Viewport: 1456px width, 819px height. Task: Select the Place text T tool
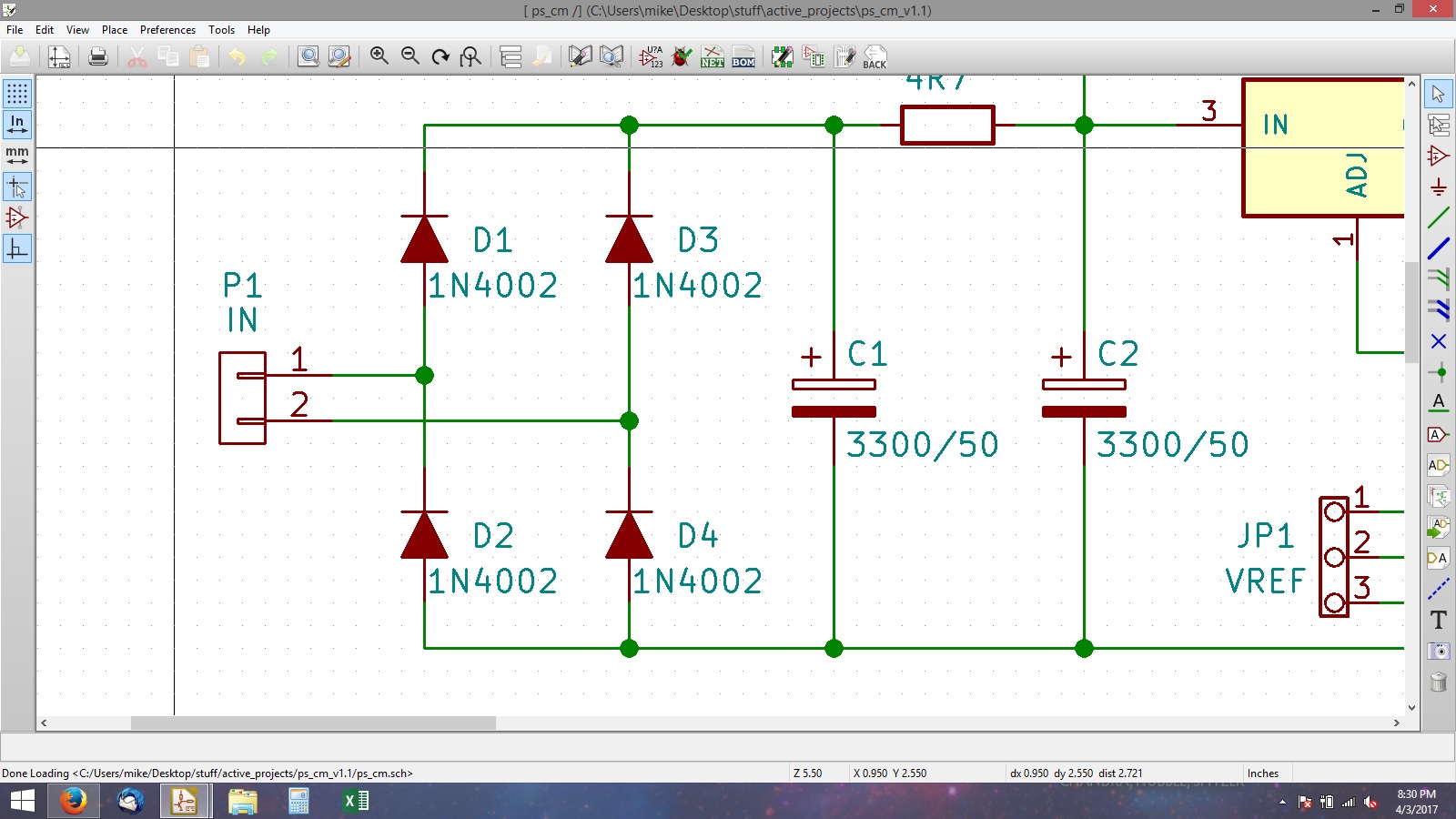coord(1438,620)
